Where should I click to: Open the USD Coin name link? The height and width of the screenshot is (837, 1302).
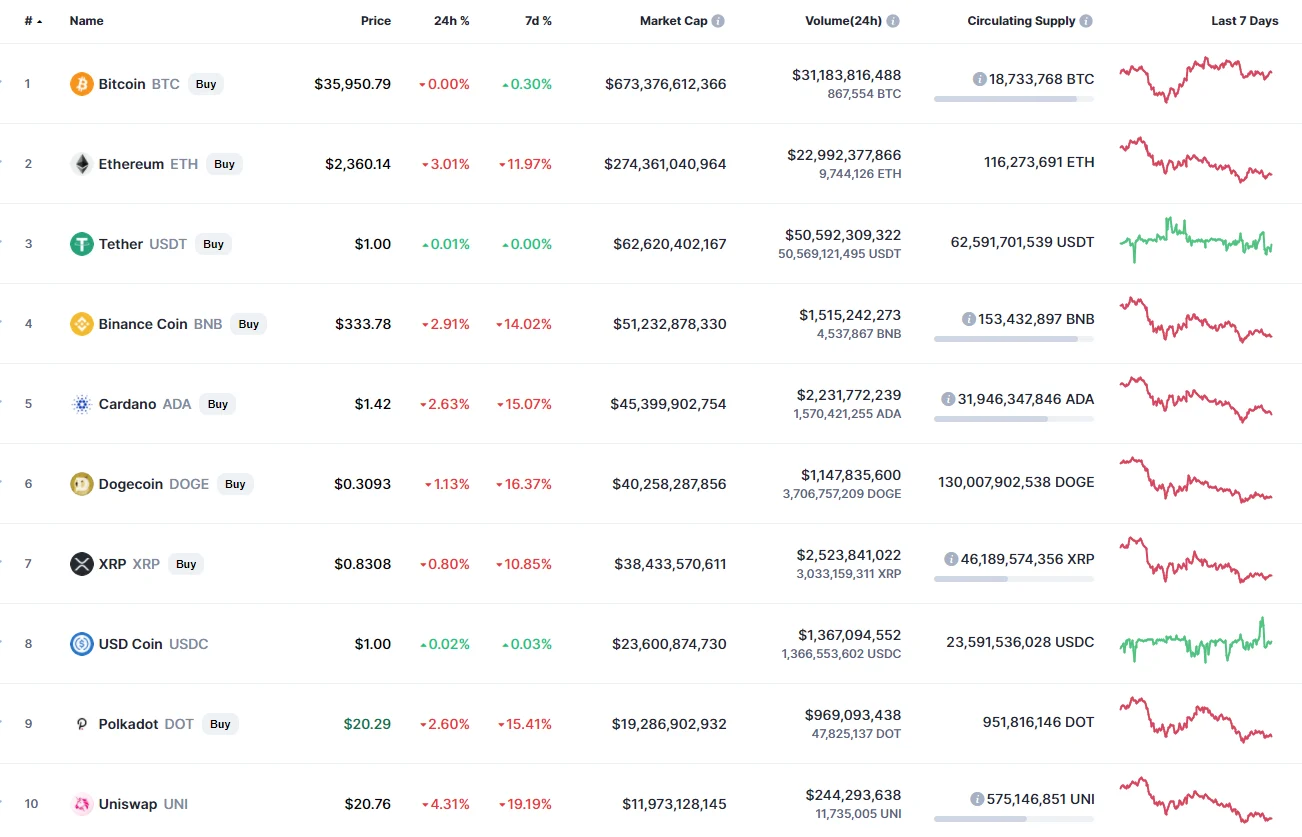[x=130, y=644]
